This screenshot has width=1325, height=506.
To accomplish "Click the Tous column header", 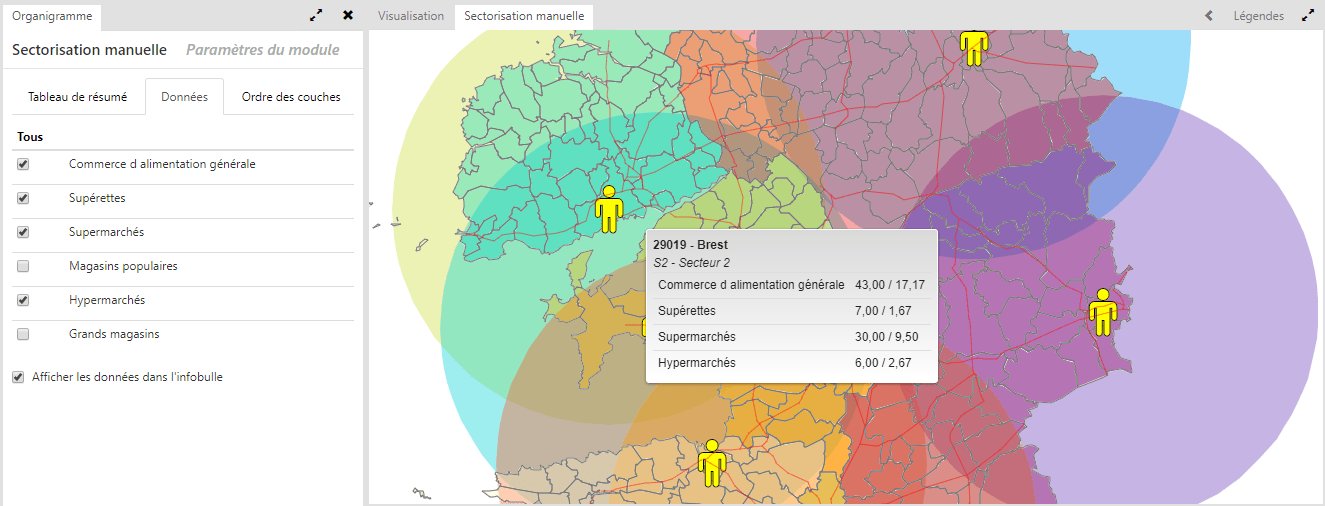I will click(30, 136).
